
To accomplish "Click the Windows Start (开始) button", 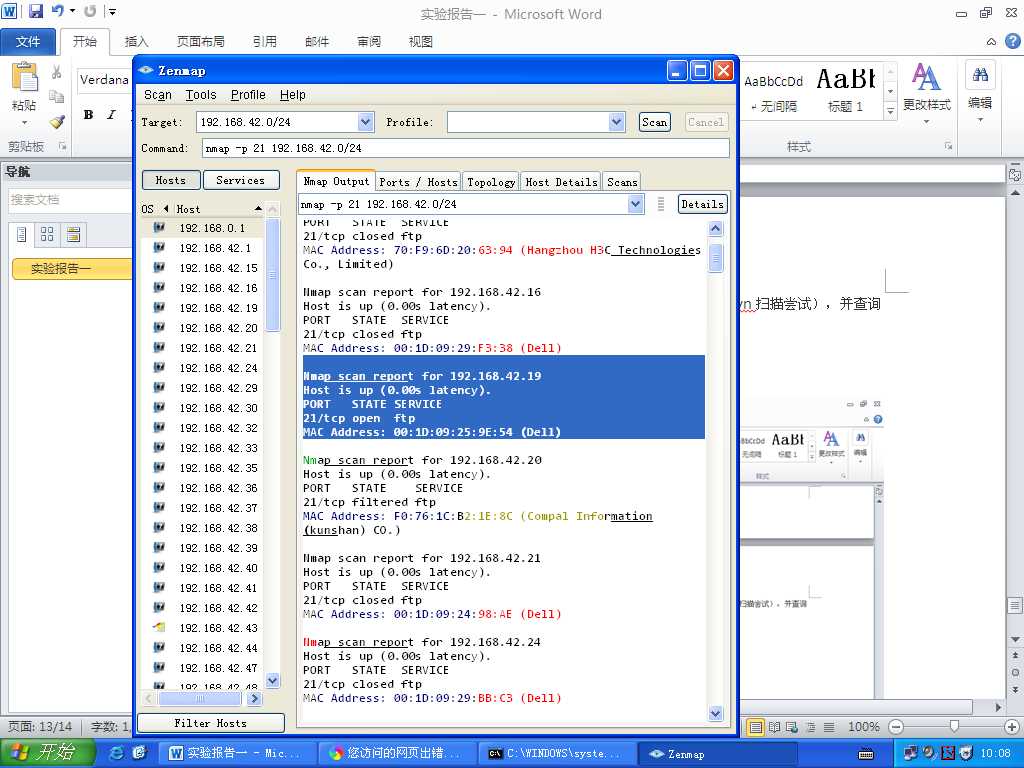I will [47, 753].
